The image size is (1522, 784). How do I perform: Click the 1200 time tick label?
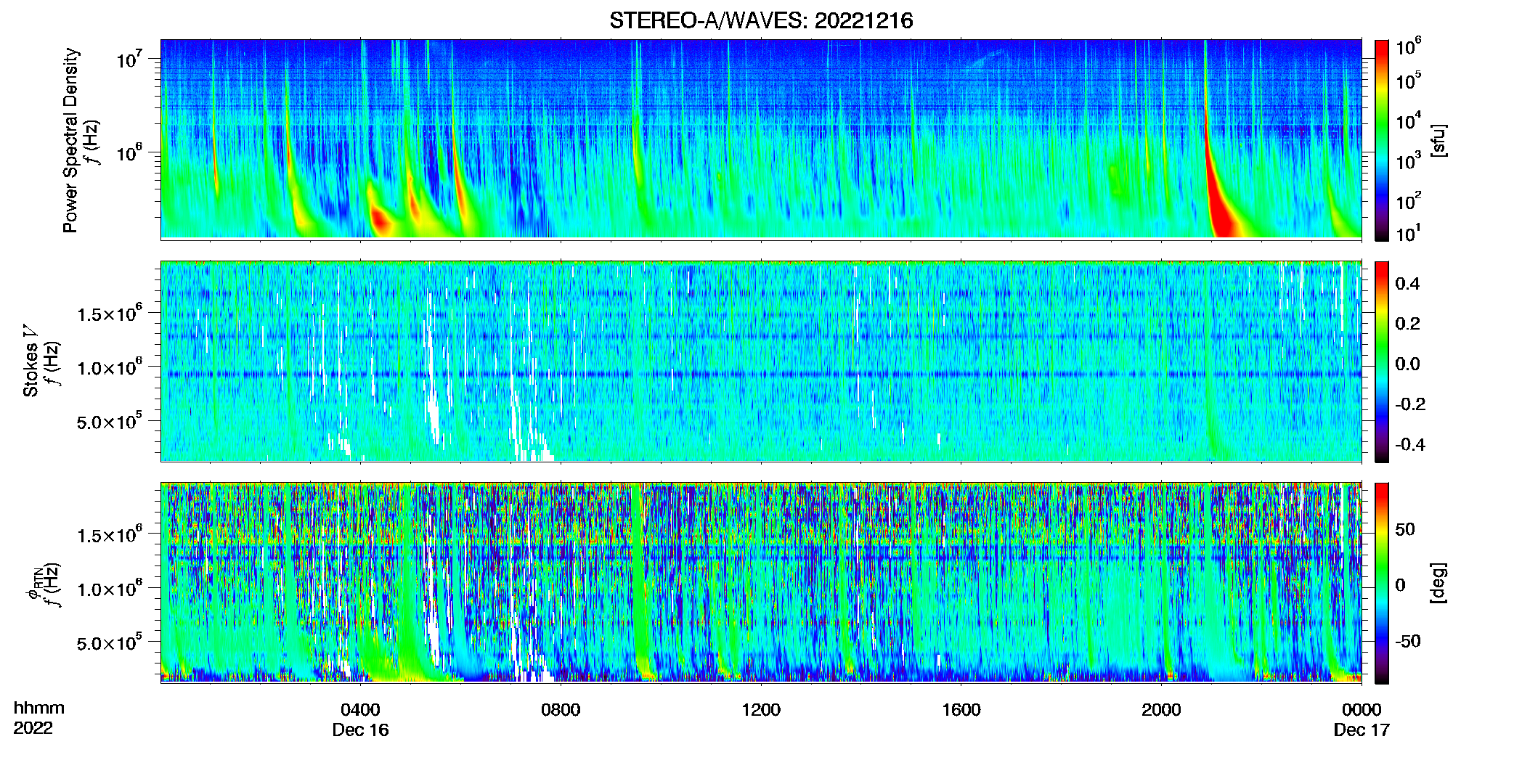point(761,709)
